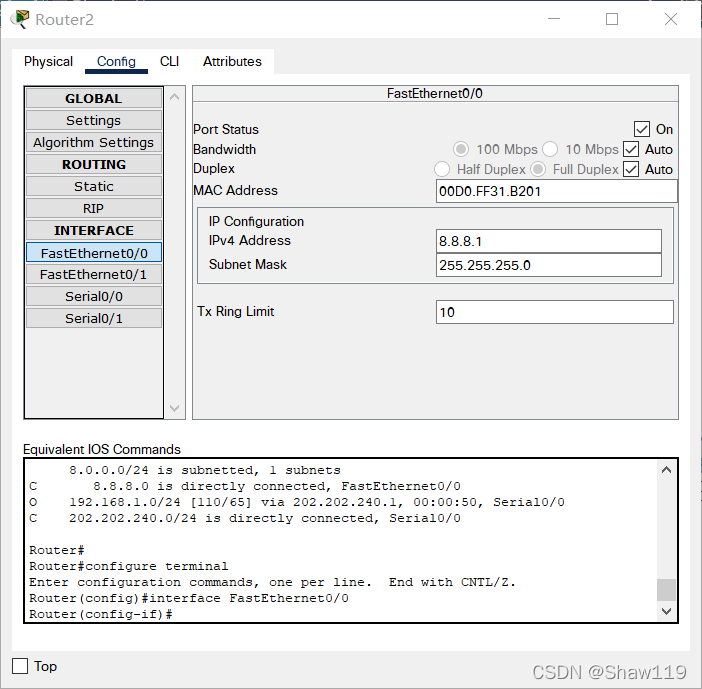Click the 192.168.1.0/24 OSPF route line
This screenshot has width=702, height=689.
[297, 502]
